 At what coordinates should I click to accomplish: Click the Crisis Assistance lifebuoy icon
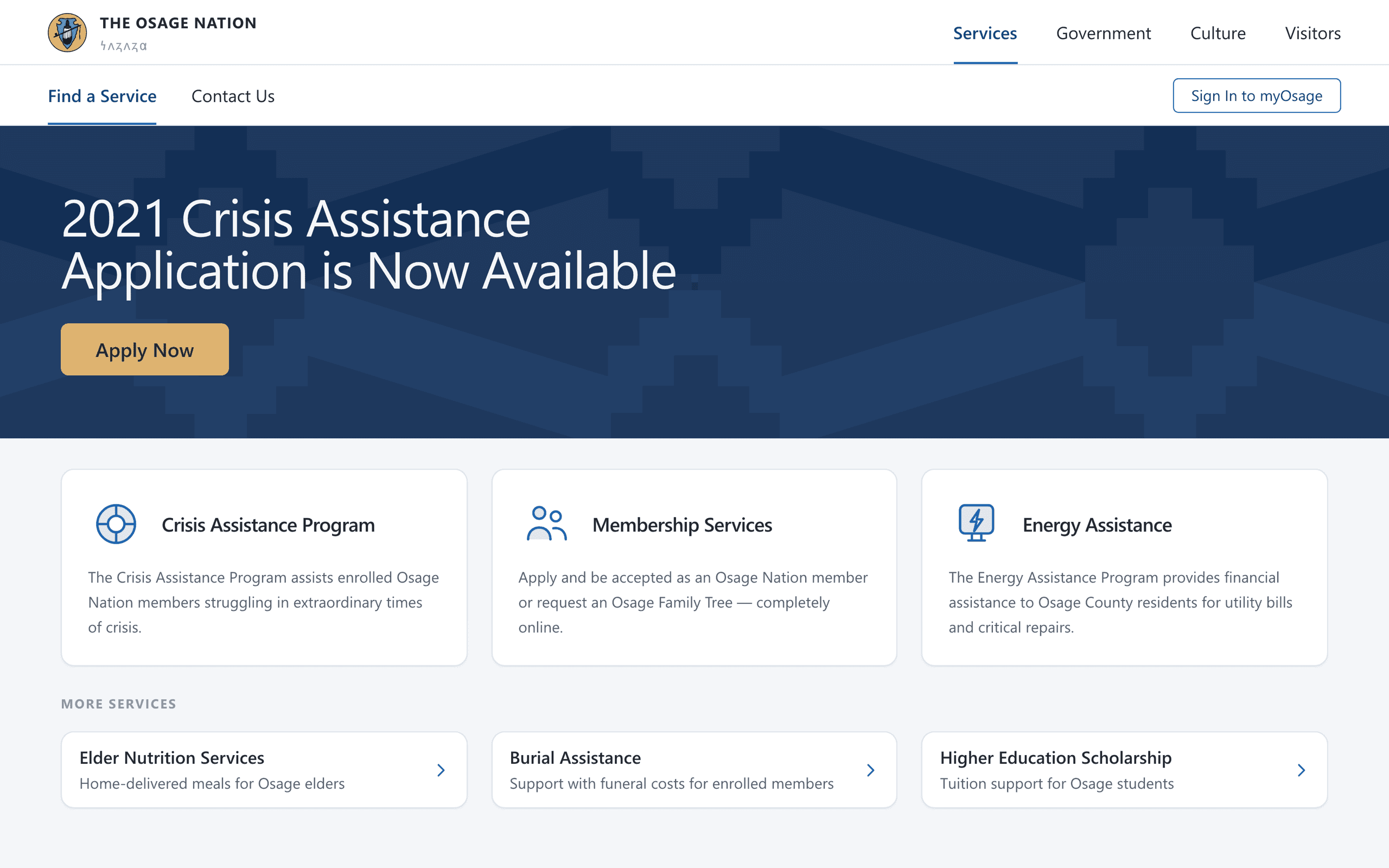click(116, 524)
